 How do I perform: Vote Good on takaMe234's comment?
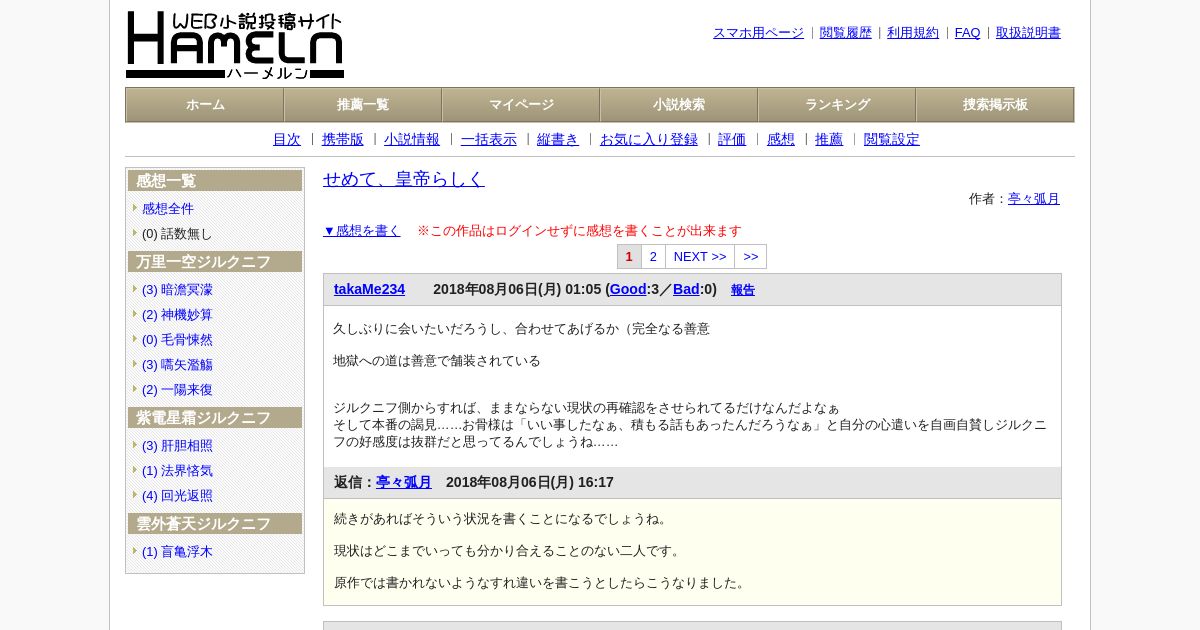click(x=628, y=290)
